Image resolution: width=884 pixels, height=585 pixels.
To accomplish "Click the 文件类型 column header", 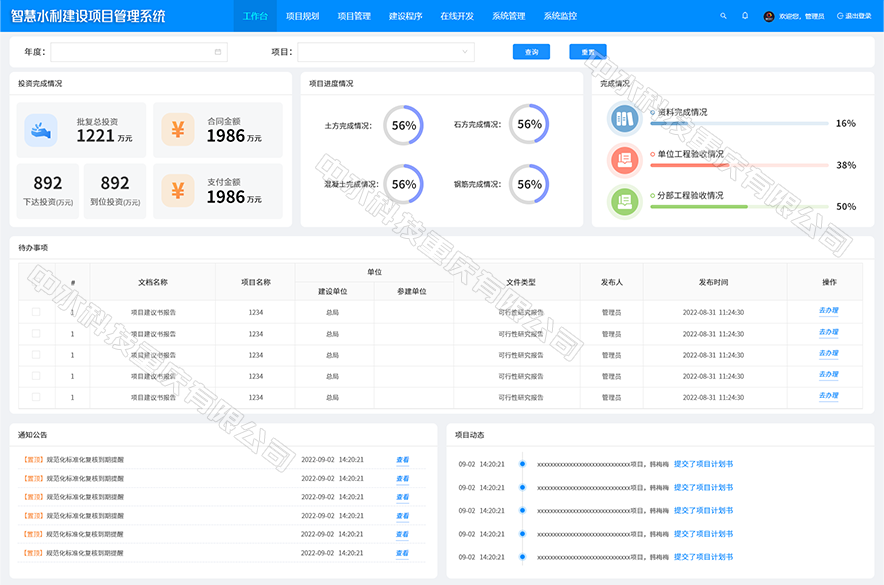I will (521, 282).
